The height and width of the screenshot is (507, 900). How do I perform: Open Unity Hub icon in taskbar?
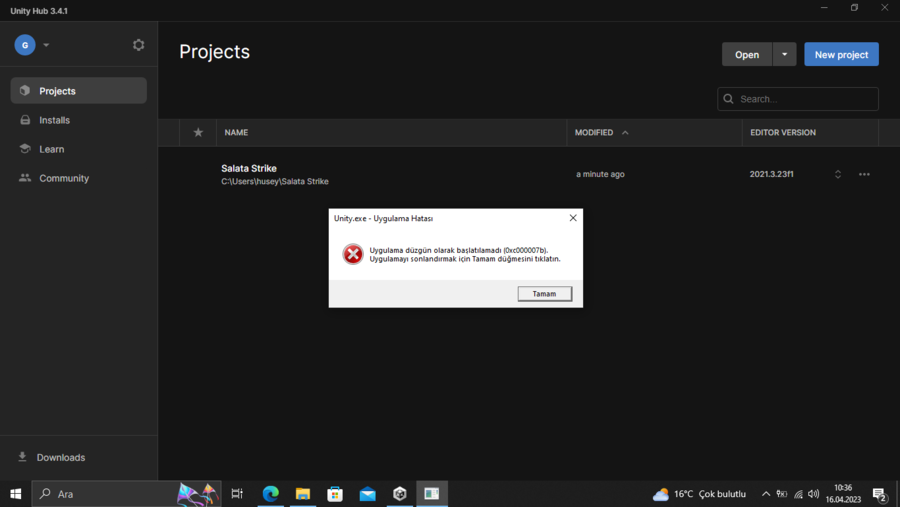click(399, 494)
